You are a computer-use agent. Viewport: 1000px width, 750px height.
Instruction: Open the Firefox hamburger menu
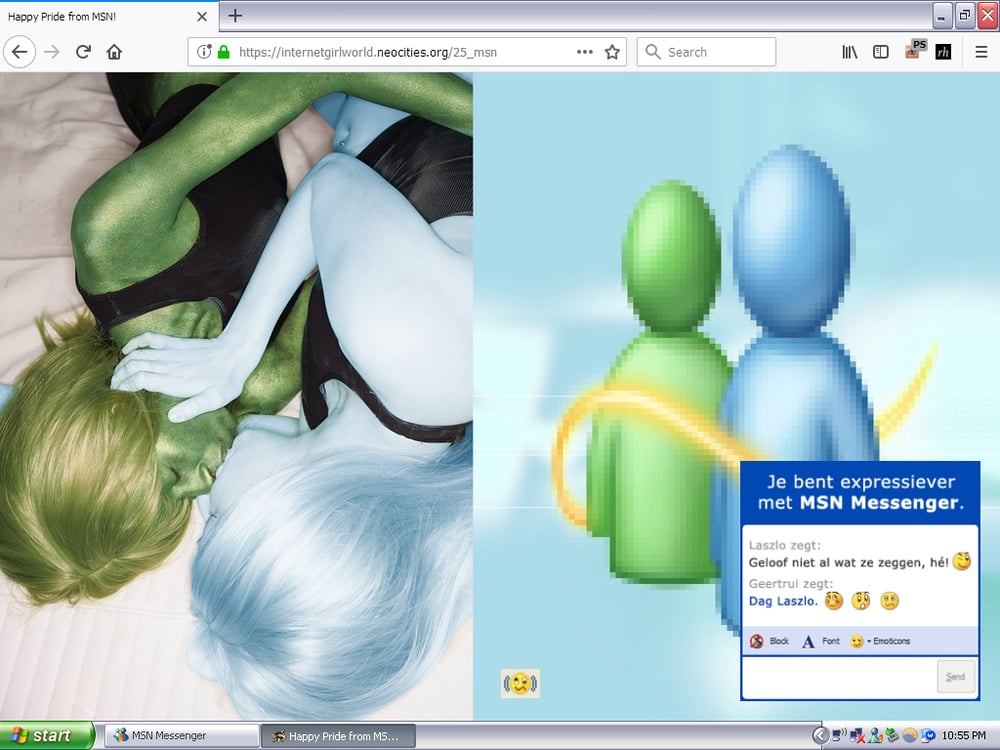click(x=982, y=52)
